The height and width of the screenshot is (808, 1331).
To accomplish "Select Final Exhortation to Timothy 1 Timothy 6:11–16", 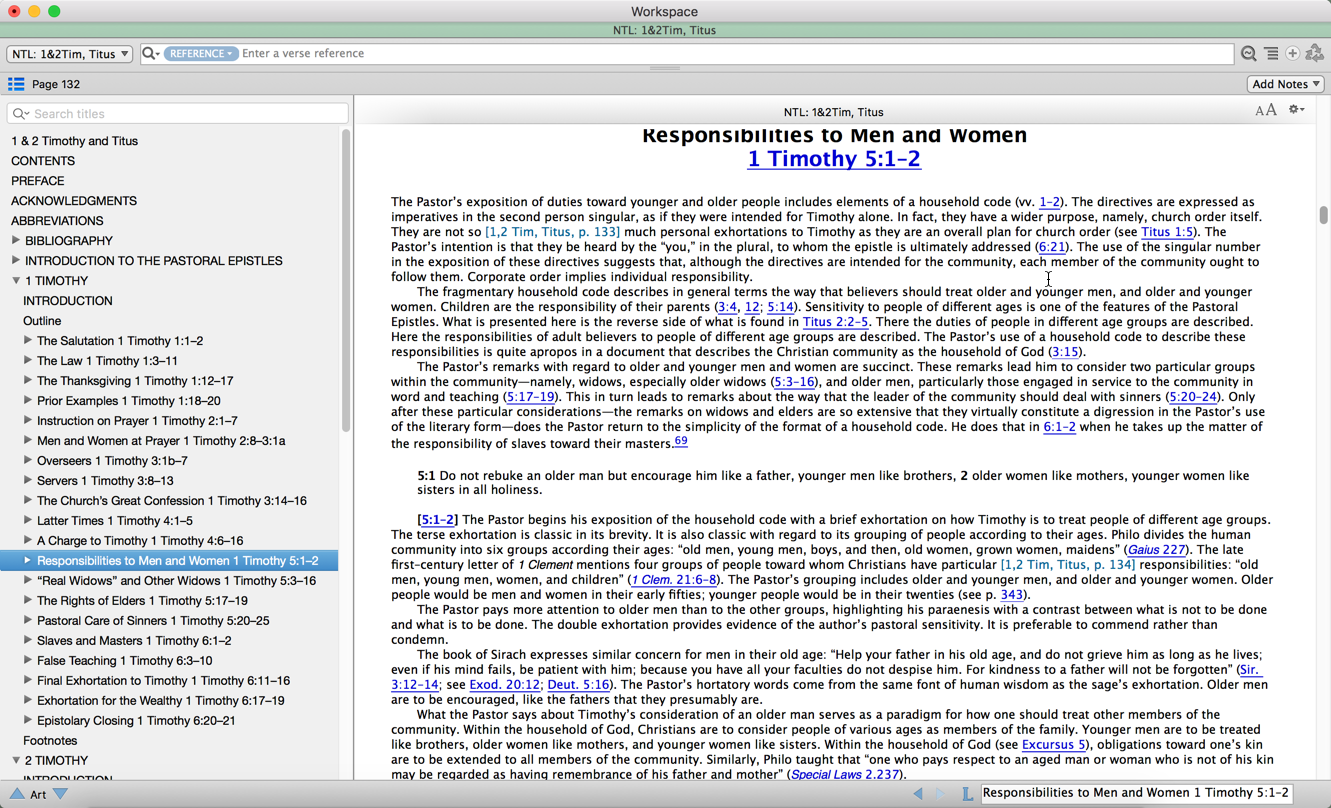I will pos(163,681).
